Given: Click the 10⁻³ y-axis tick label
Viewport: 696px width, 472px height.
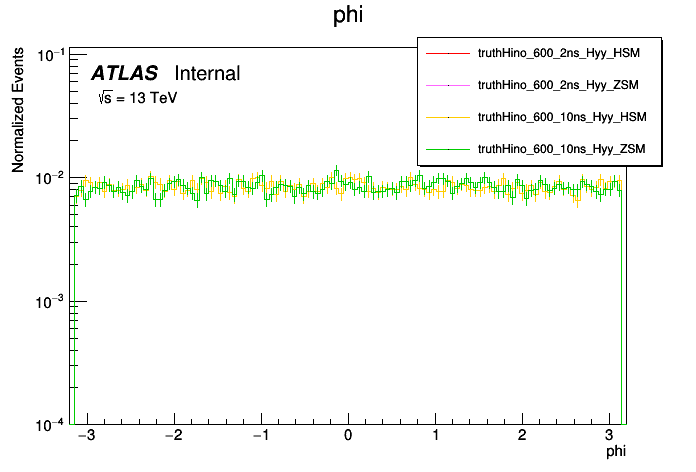Looking at the screenshot, I should [x=48, y=301].
